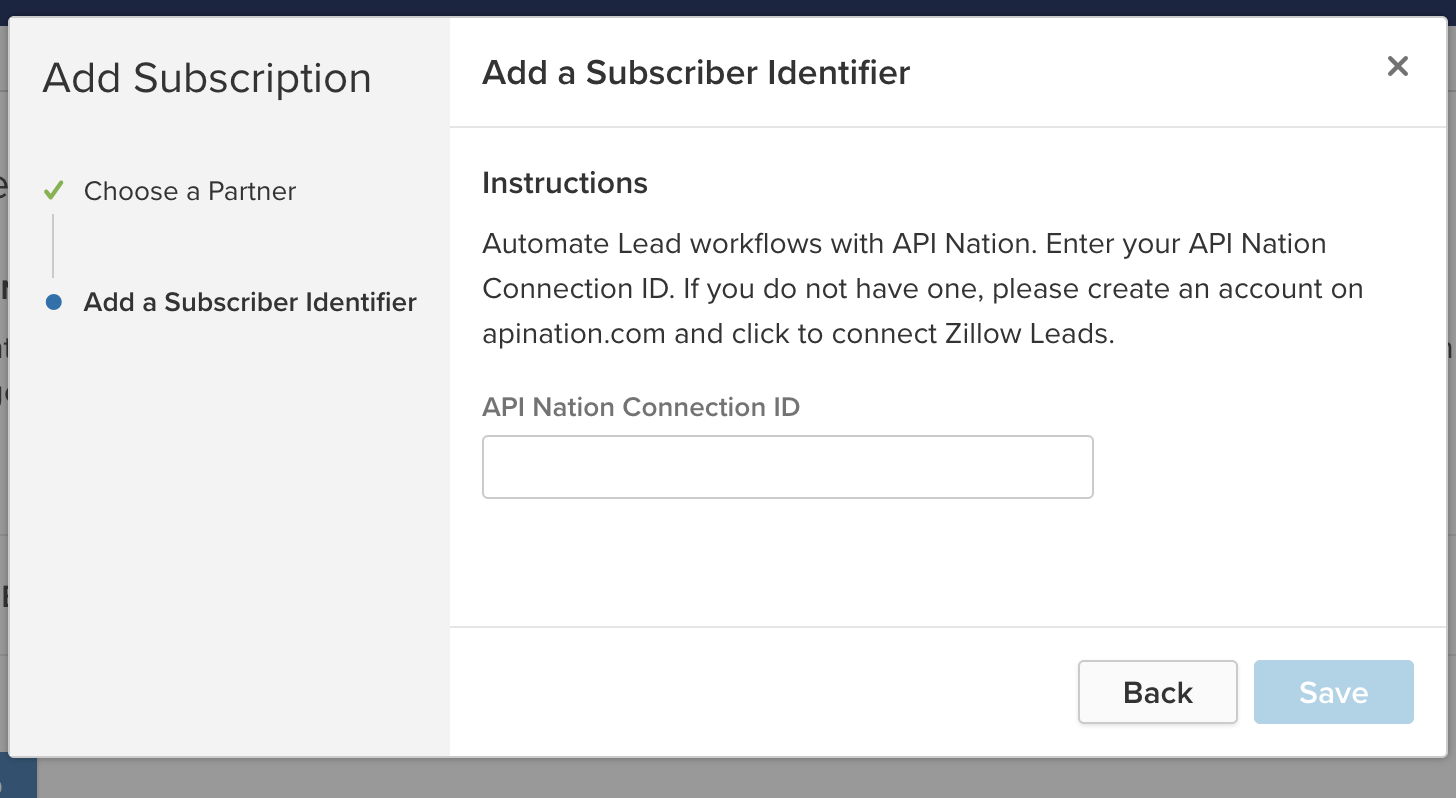
Task: Focus the API Nation Connection ID field
Action: click(787, 467)
